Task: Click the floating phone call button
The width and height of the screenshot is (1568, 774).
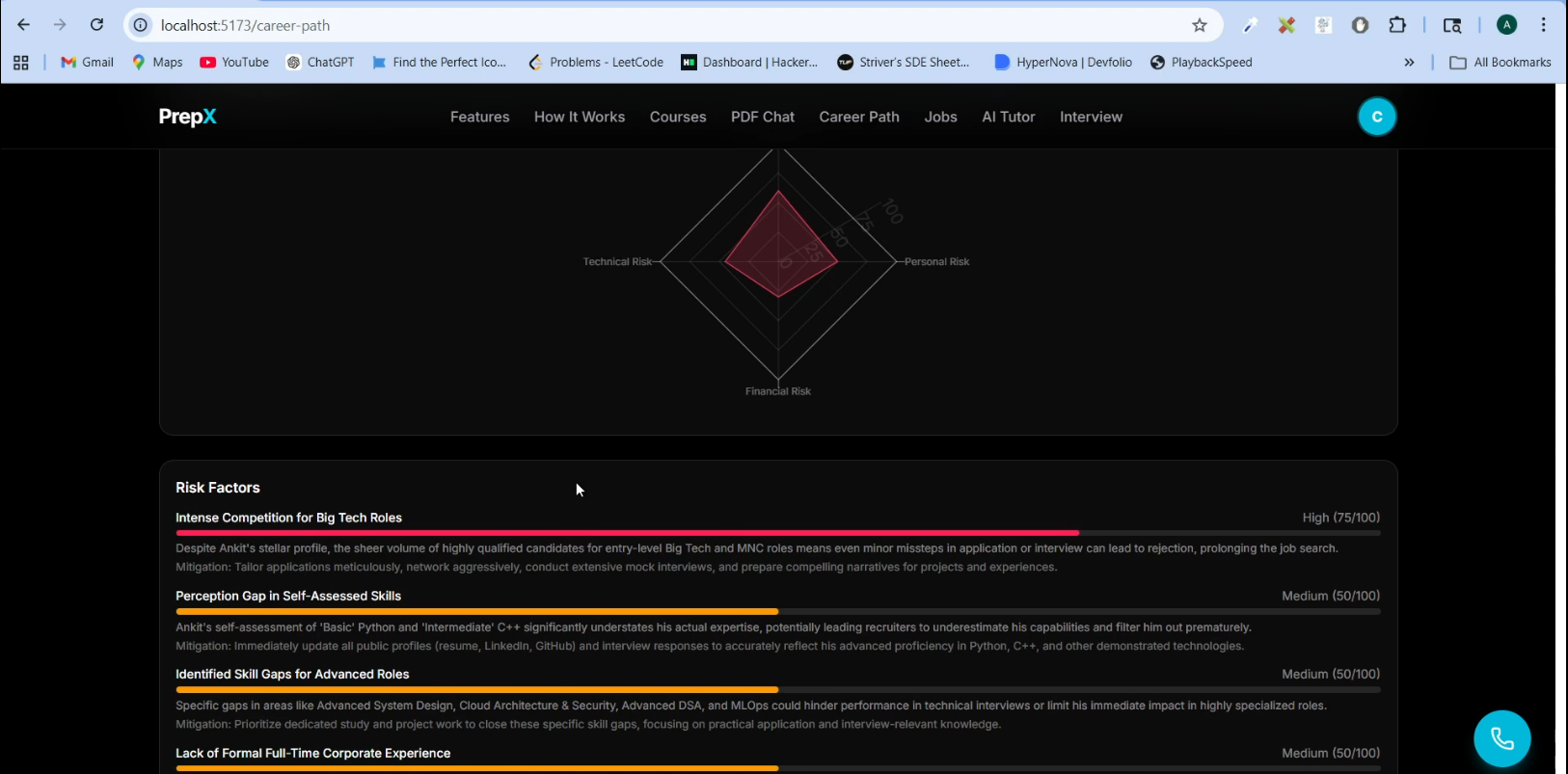Action: pyautogui.click(x=1502, y=738)
